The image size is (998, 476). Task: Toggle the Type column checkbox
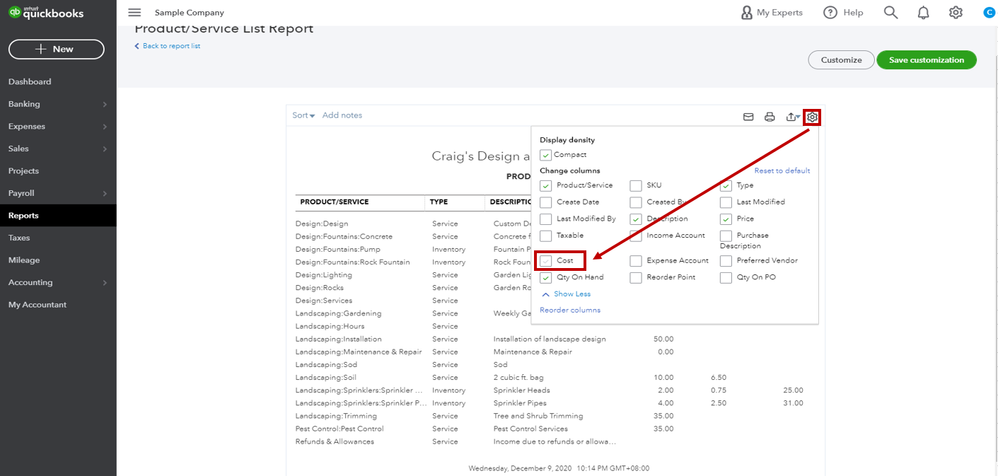click(x=726, y=186)
